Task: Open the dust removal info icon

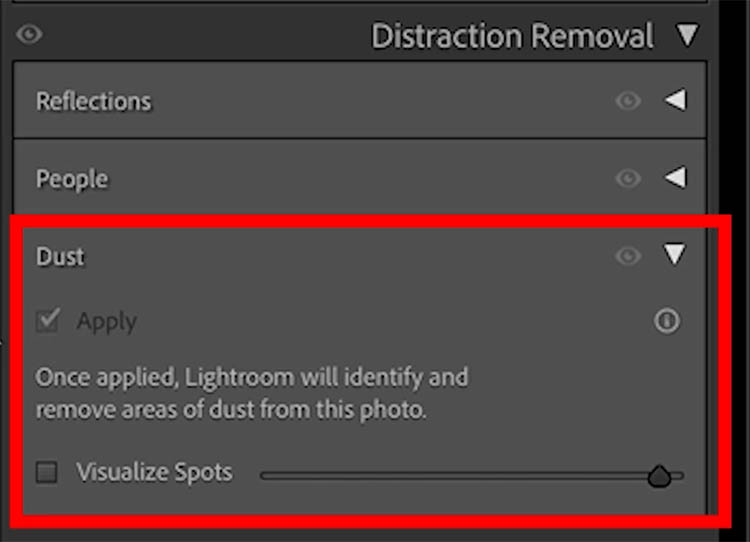Action: point(667,321)
